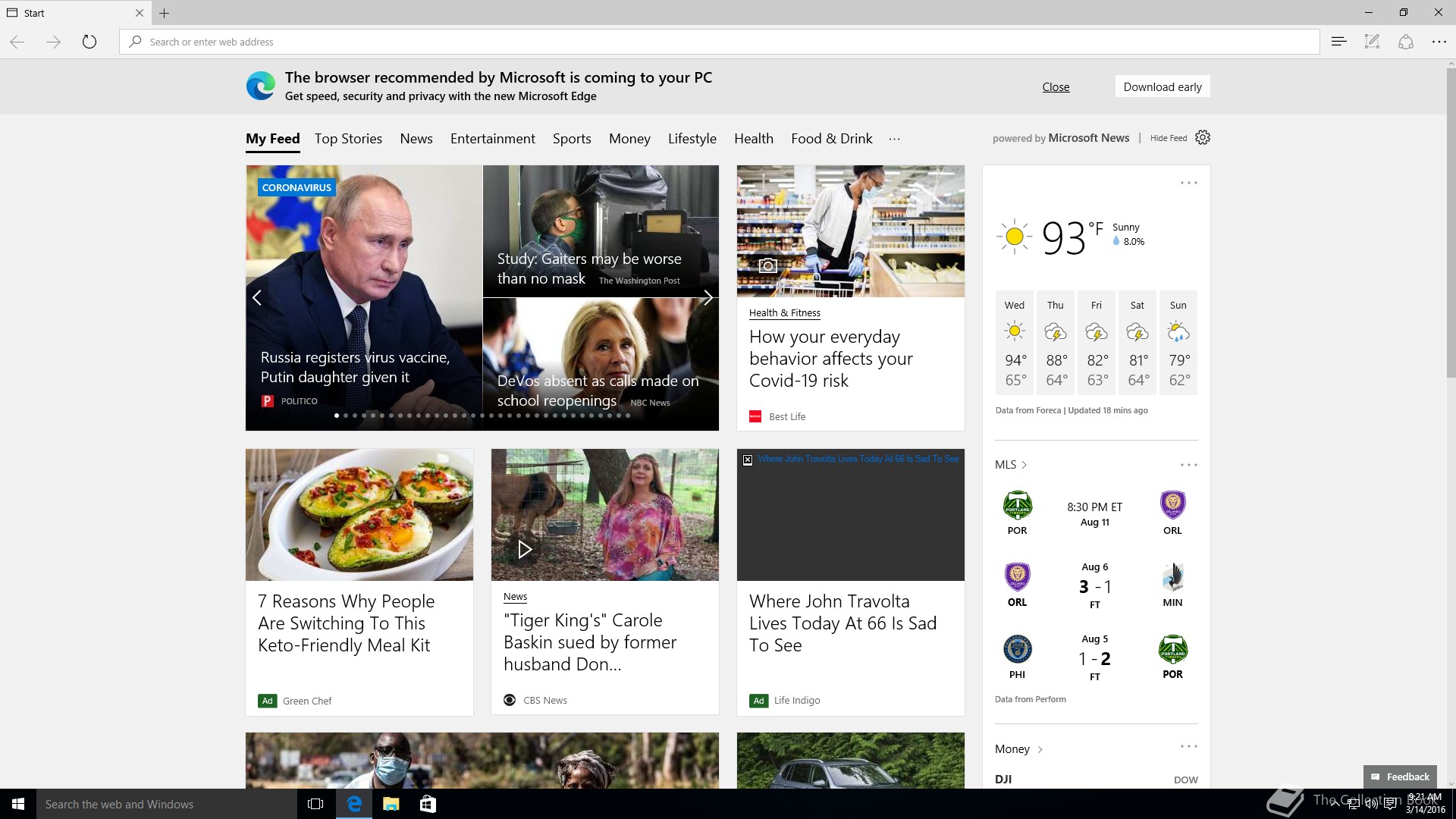Click the News category label on Tiger King card

(515, 597)
